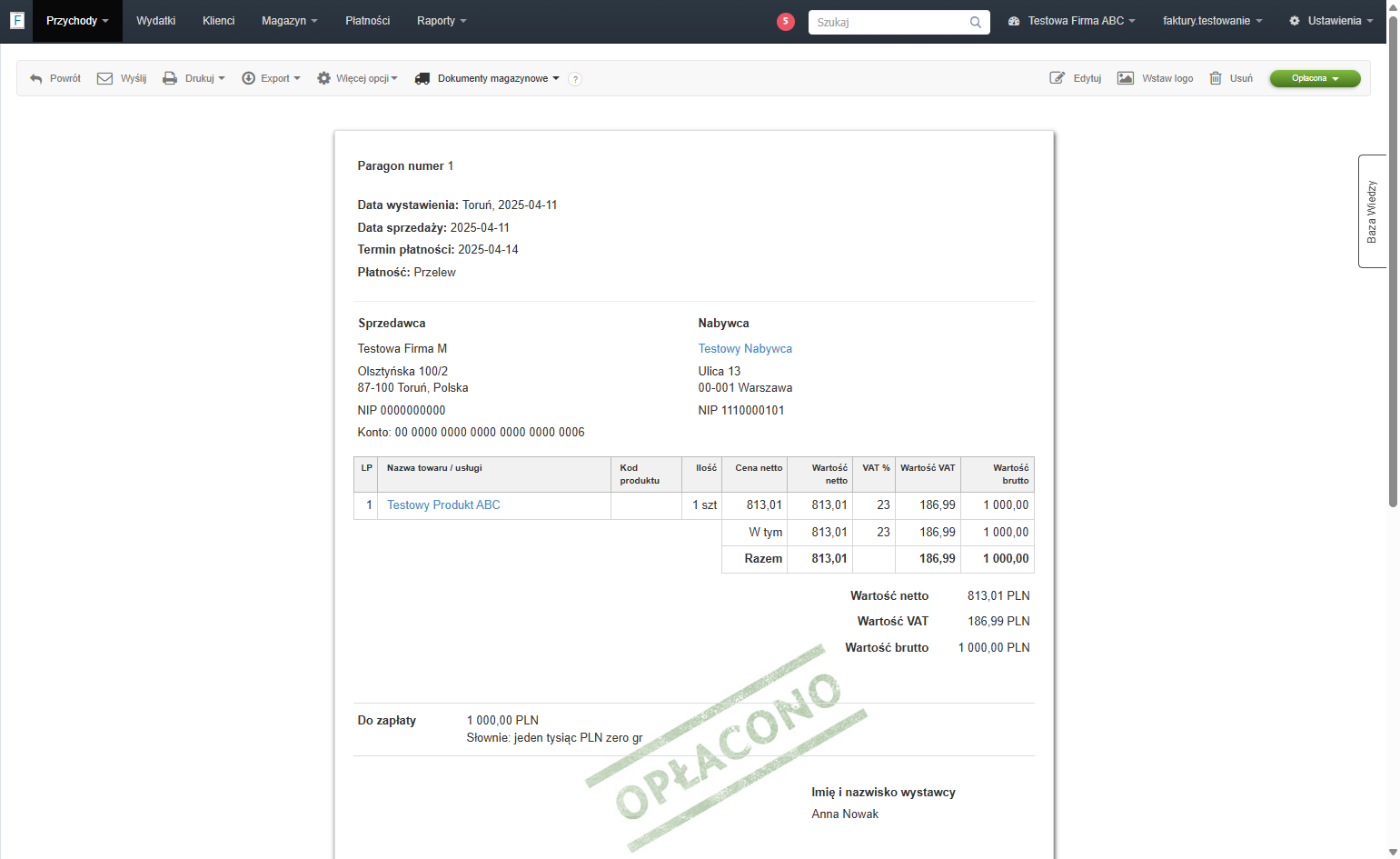Open the red notification badge showing 5
This screenshot has height=859, width=1400.
point(786,21)
